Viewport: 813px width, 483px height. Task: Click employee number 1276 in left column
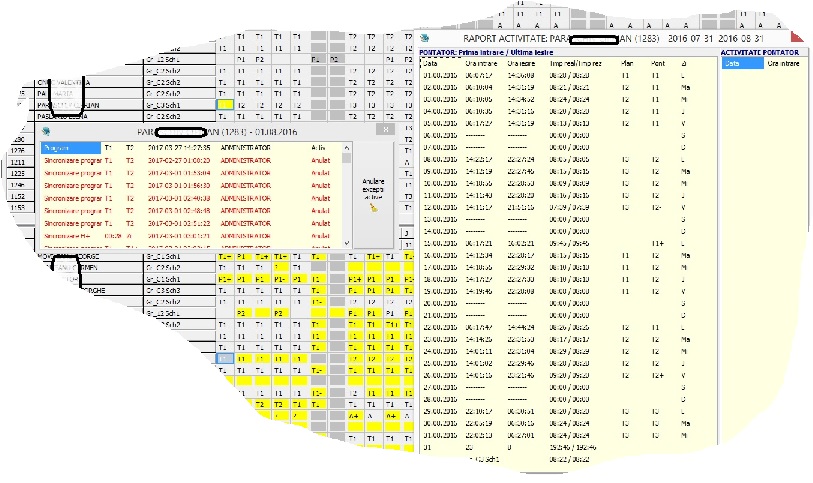[x=18, y=151]
